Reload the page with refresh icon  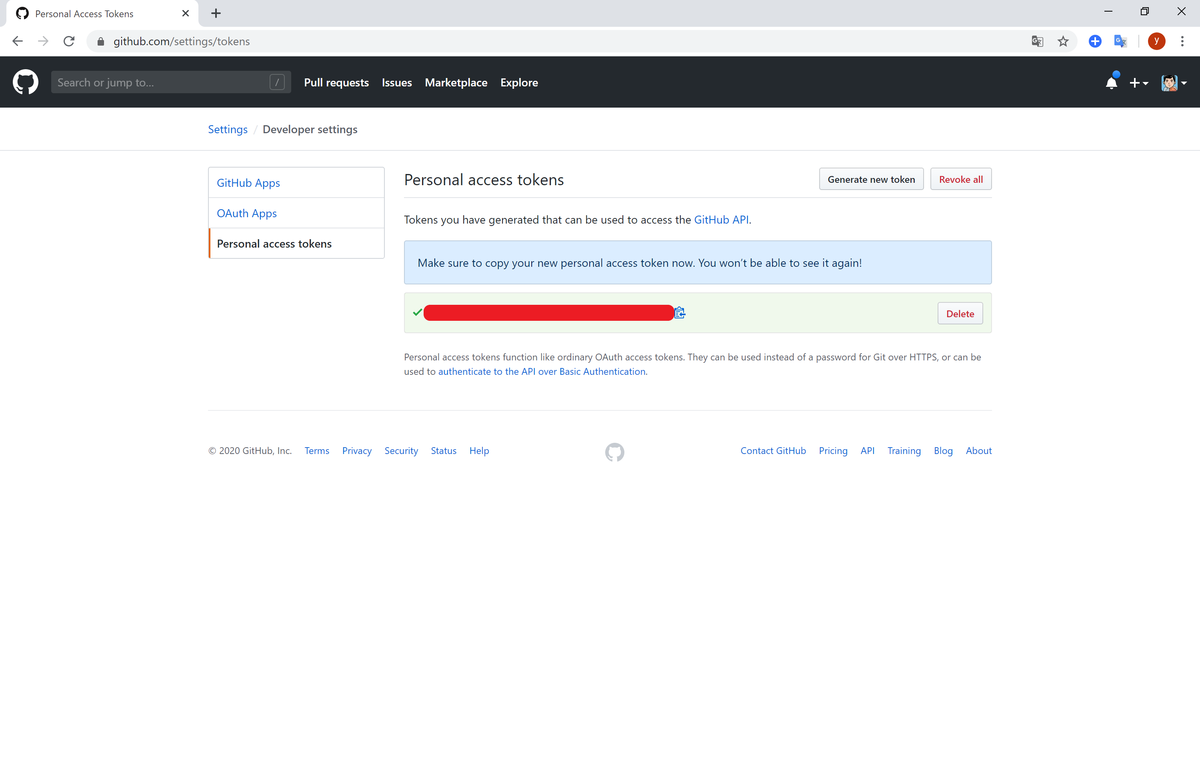(x=69, y=41)
